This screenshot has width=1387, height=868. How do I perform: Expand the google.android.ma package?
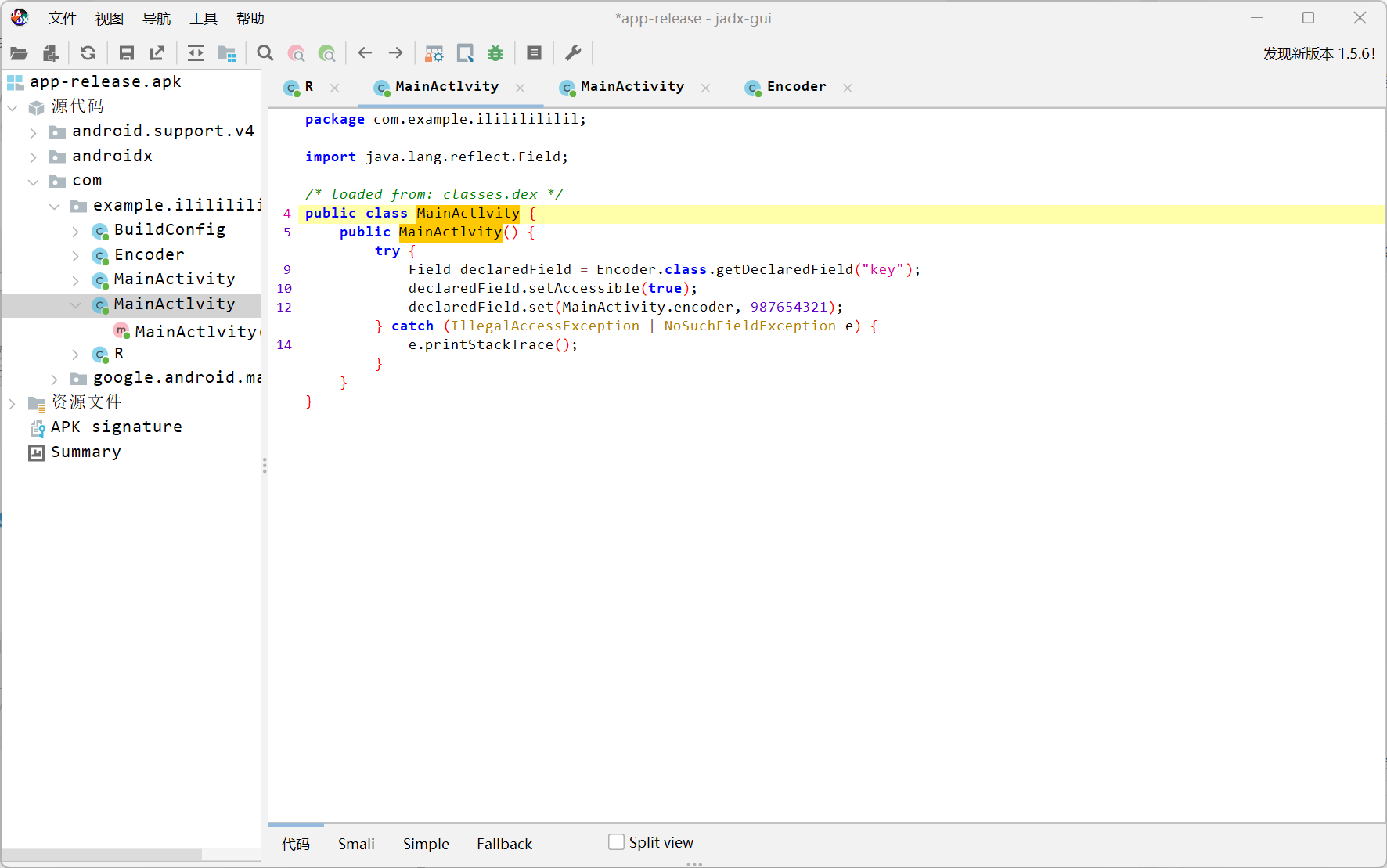tap(54, 379)
